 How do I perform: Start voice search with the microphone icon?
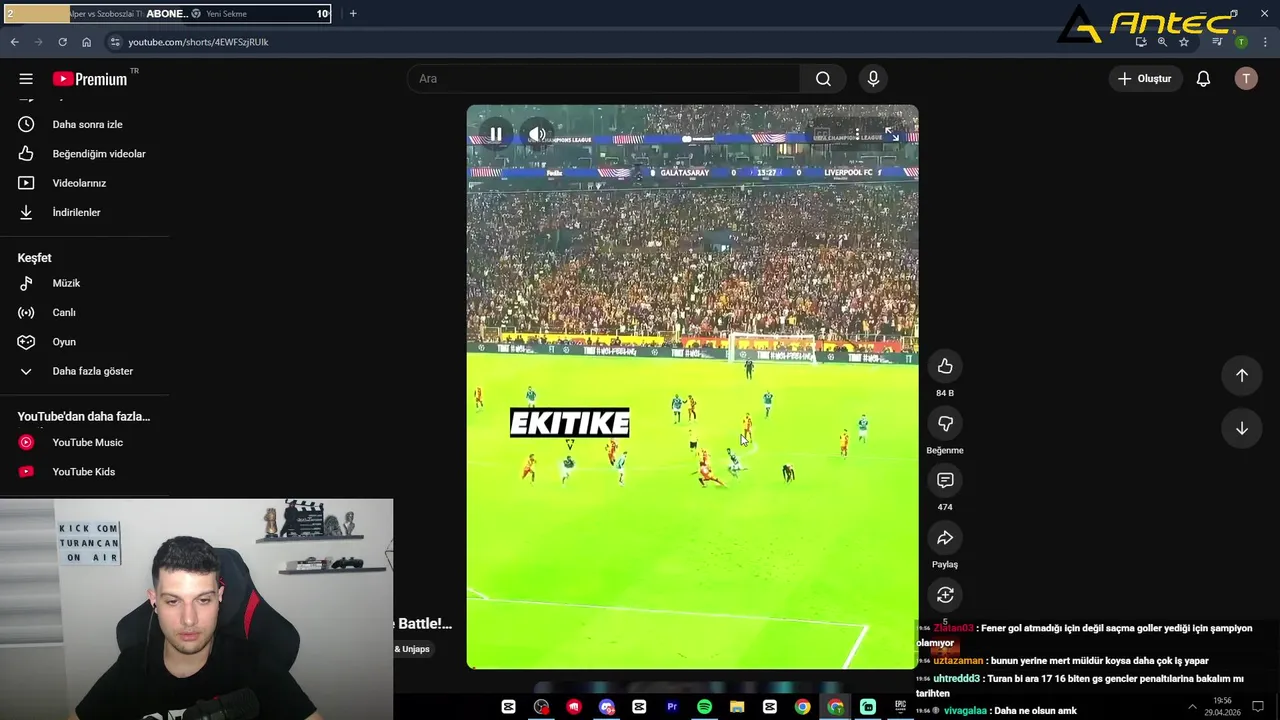(x=873, y=79)
